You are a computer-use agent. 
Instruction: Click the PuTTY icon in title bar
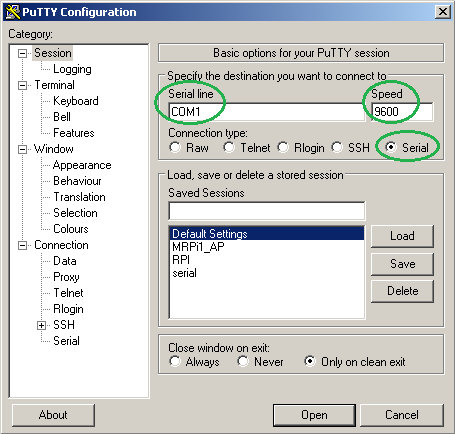click(13, 12)
